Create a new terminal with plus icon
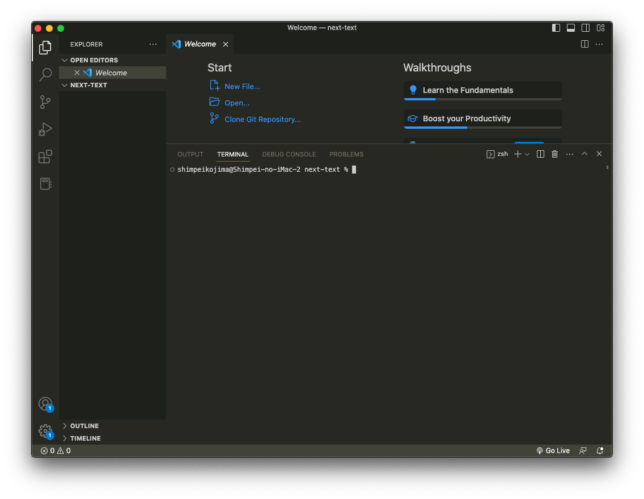Image resolution: width=644 pixels, height=499 pixels. pos(518,154)
